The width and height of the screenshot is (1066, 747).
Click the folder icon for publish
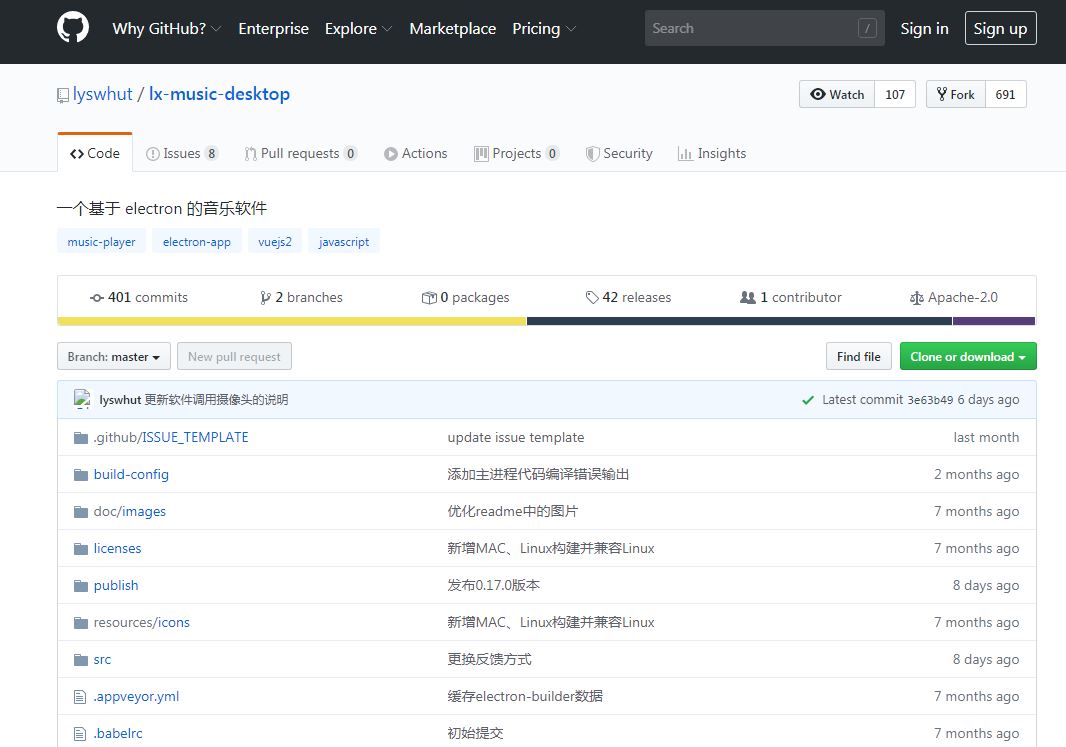coord(81,585)
